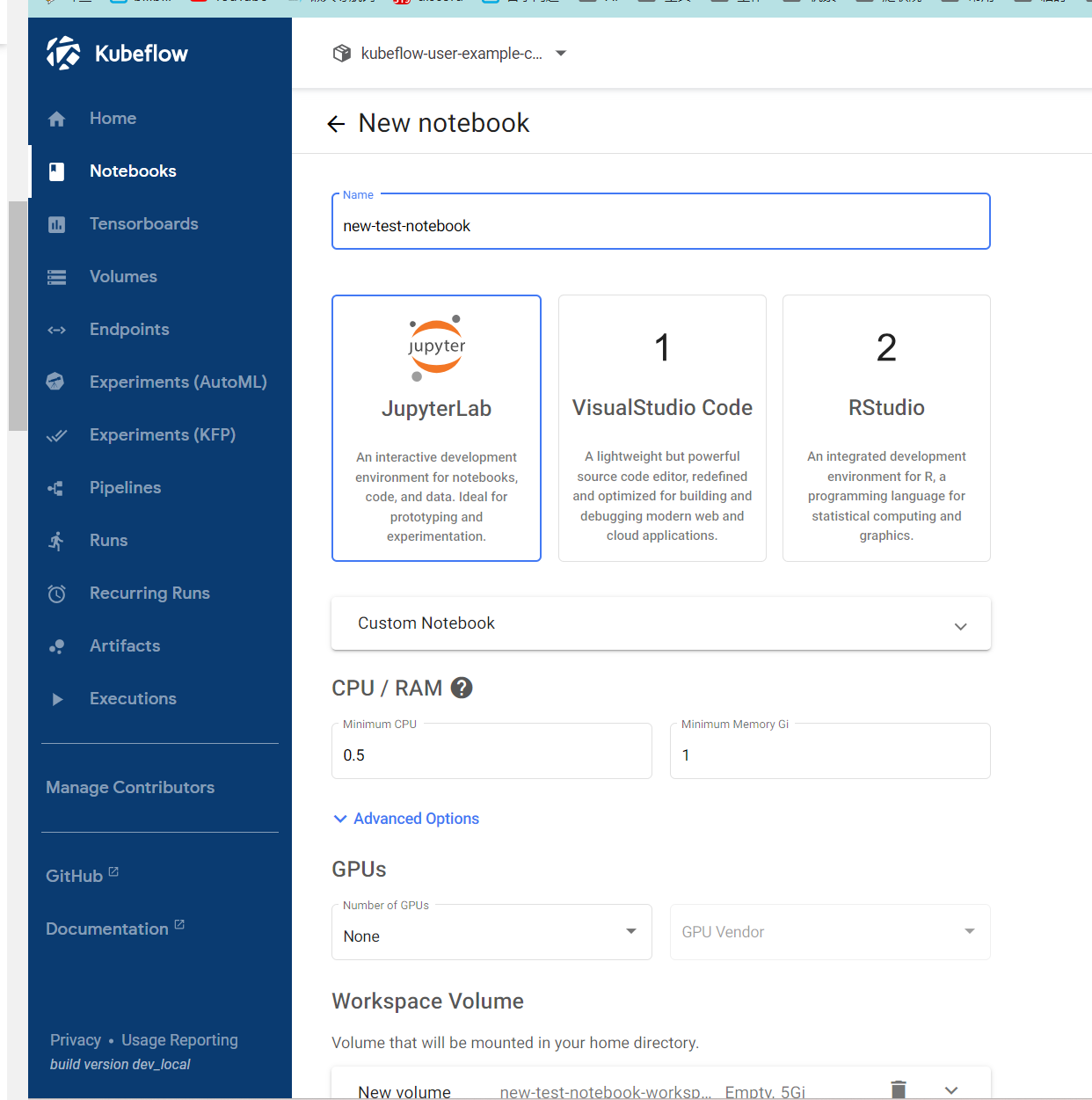The image size is (1092, 1100).
Task: Select the VisualStudio Code server type card
Action: click(x=662, y=428)
